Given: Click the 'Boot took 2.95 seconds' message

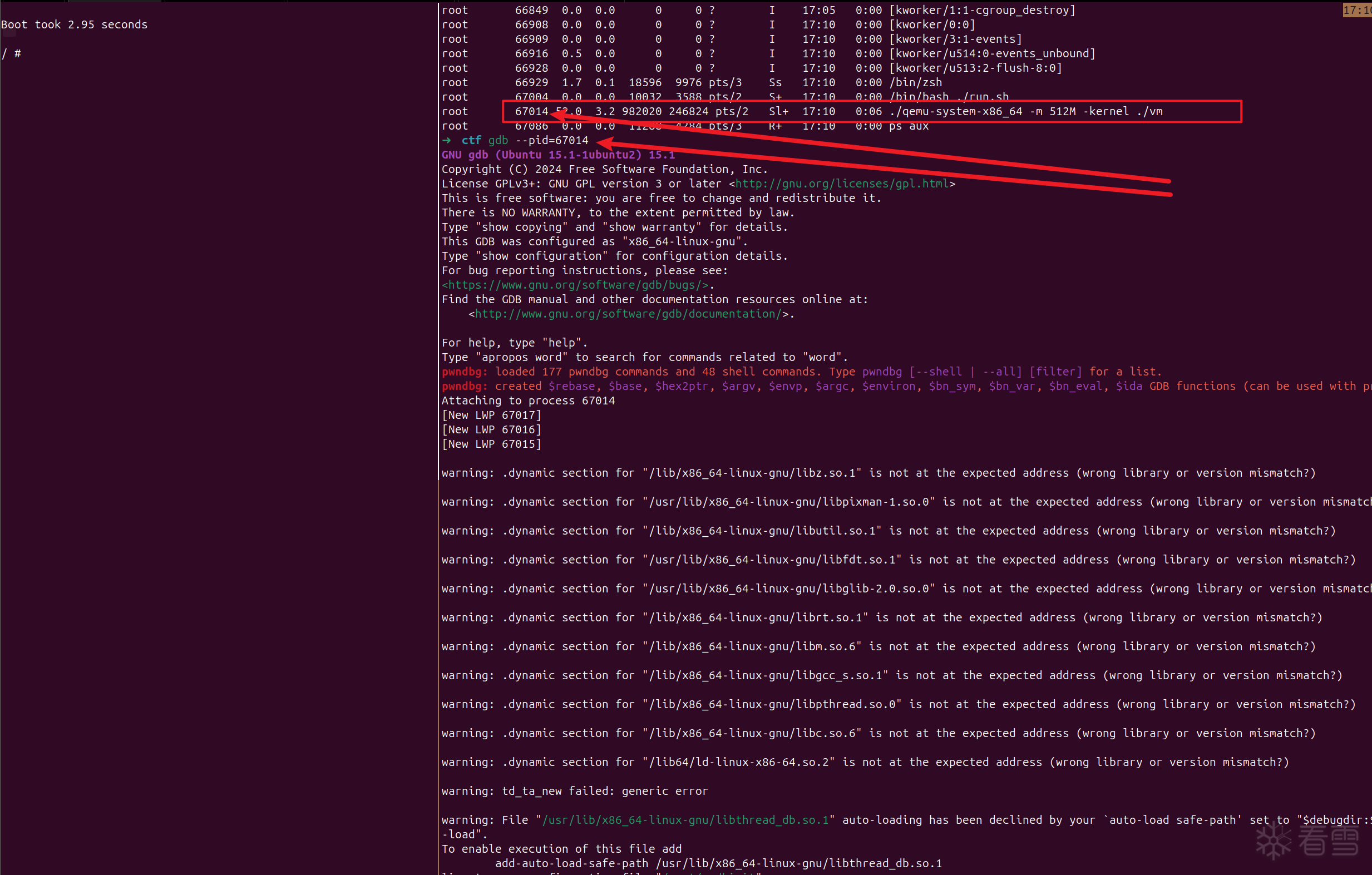Looking at the screenshot, I should click(74, 24).
